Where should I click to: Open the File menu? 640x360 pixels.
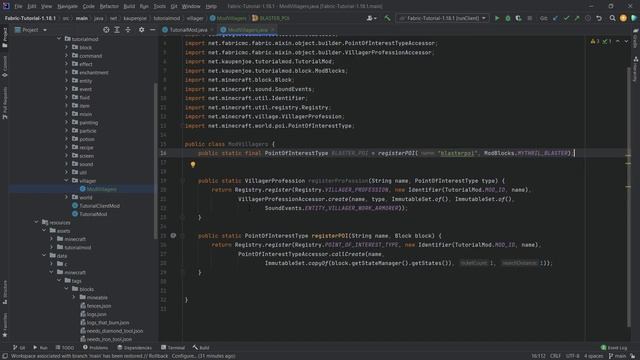click(x=19, y=6)
